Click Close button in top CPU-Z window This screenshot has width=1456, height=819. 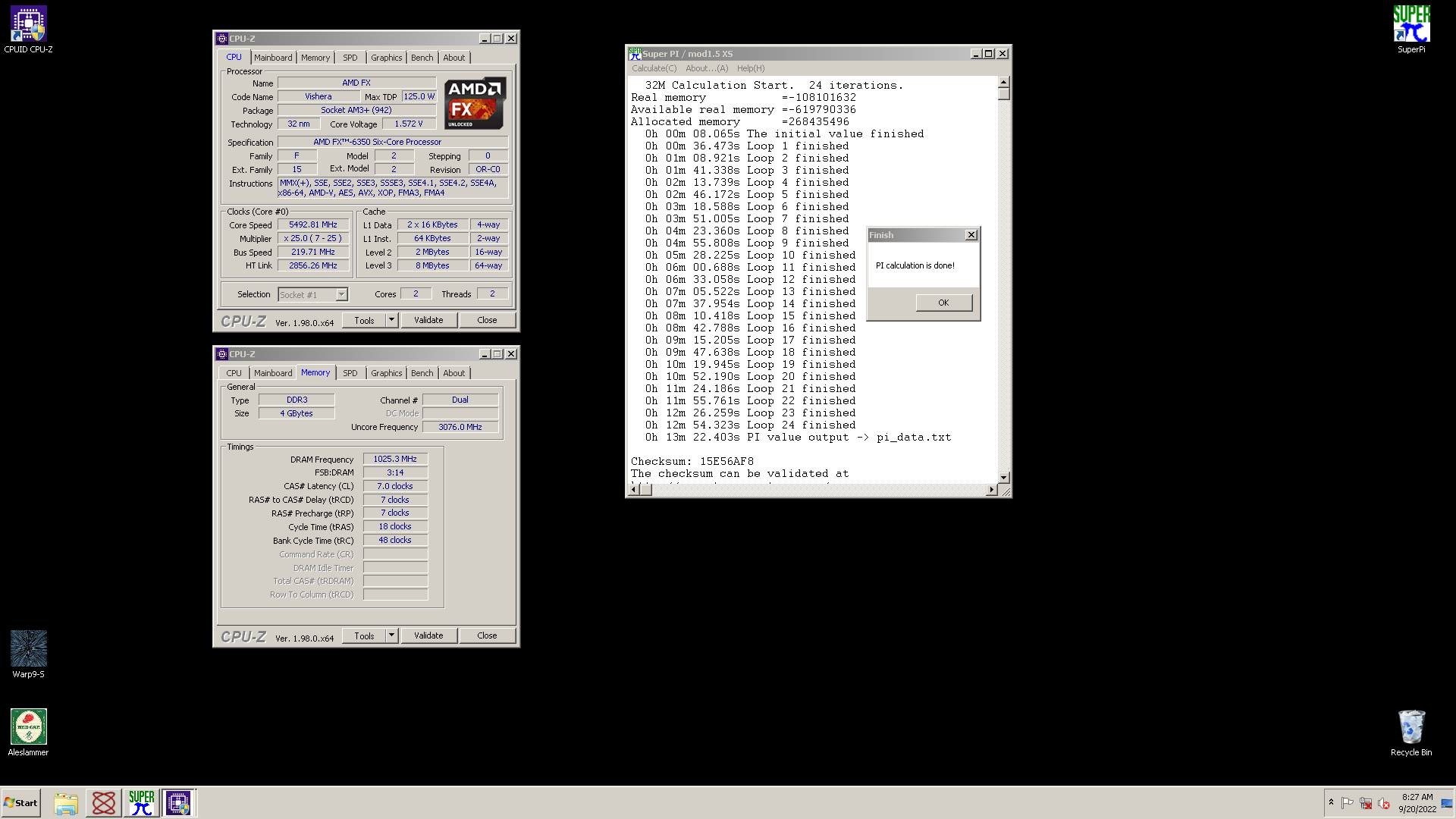tap(487, 321)
